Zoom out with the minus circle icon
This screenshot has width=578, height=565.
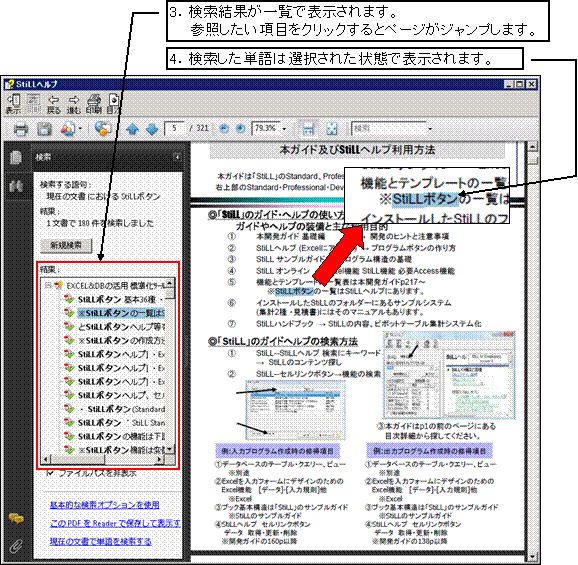(x=224, y=129)
